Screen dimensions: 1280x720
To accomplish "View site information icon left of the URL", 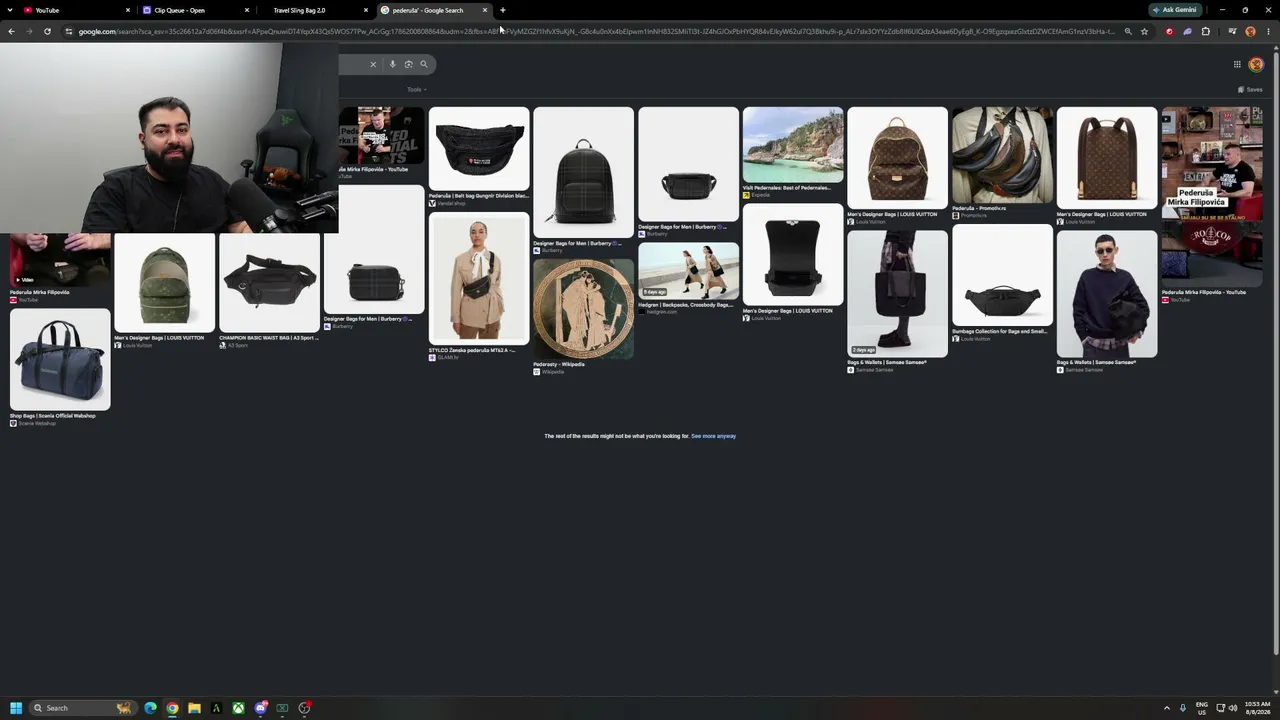I will click(68, 31).
